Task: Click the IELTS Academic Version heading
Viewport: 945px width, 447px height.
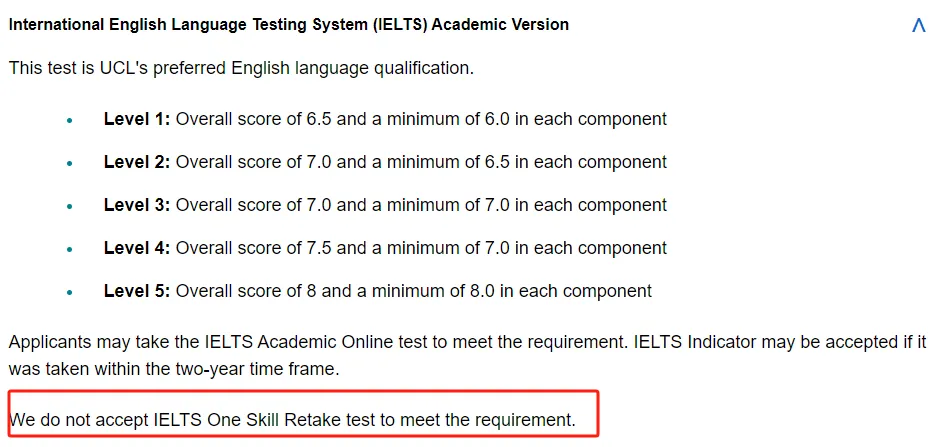Action: 289,24
